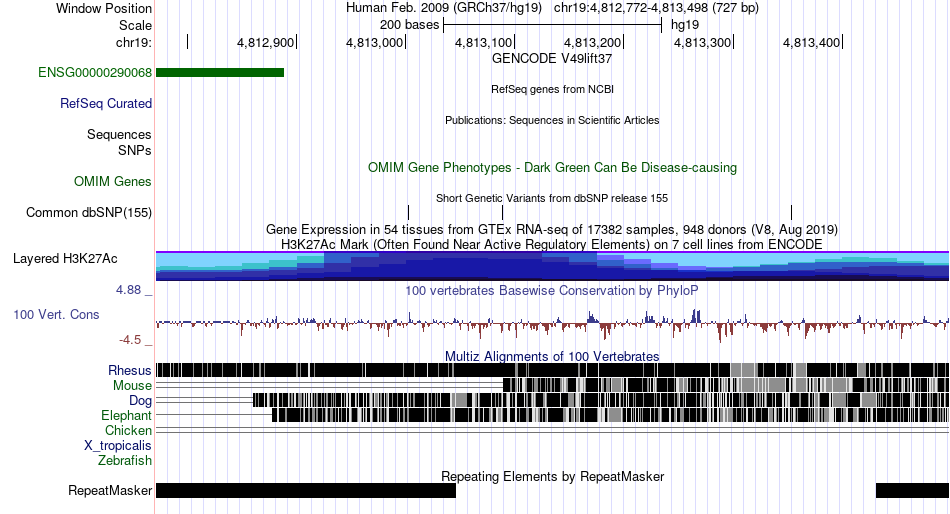Click 100 vertebrates Basewise Conservation by PhyloP title
Image resolution: width=950 pixels, height=514 pixels.
coord(552,291)
